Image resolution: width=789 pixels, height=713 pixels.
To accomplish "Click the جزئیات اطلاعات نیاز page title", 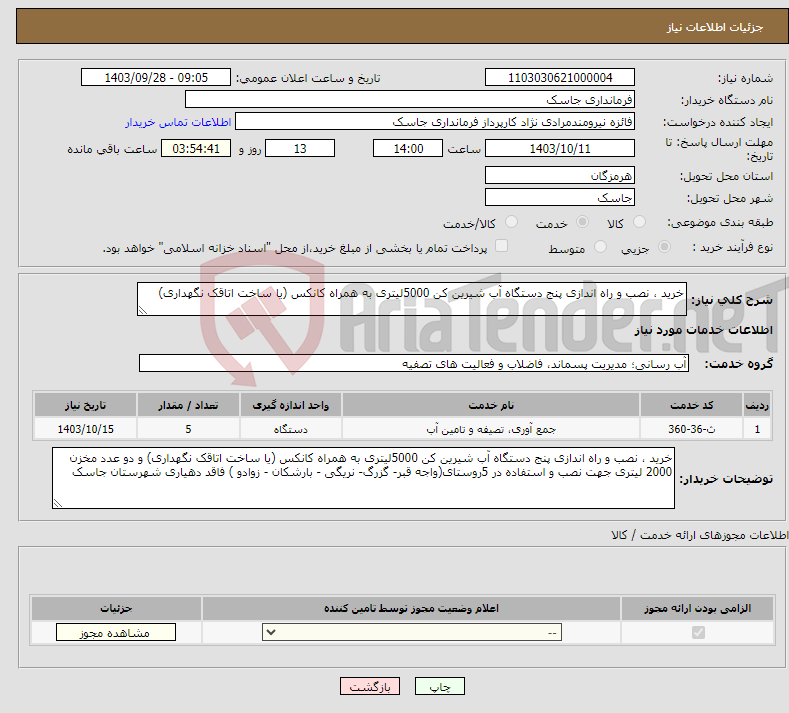I will point(715,27).
